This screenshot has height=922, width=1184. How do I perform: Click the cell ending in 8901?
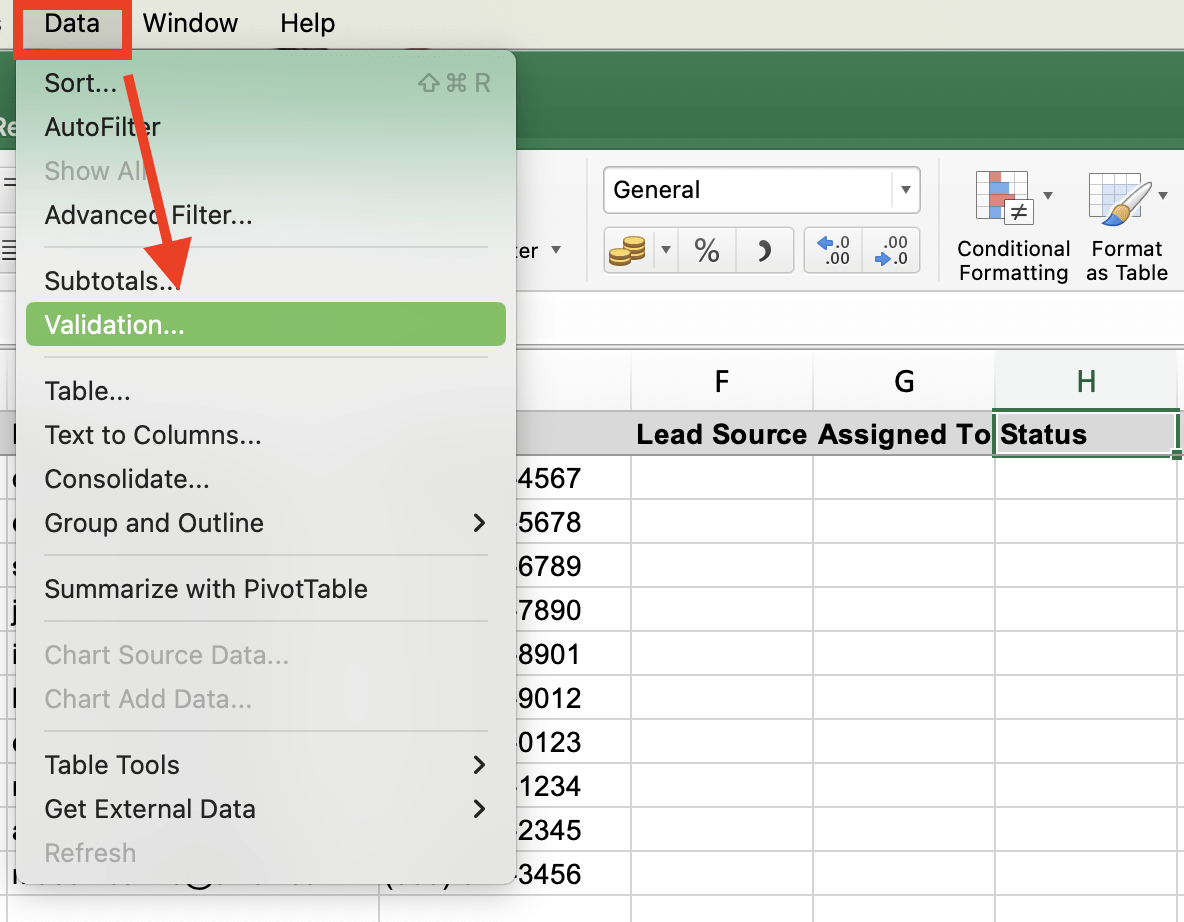pos(573,654)
